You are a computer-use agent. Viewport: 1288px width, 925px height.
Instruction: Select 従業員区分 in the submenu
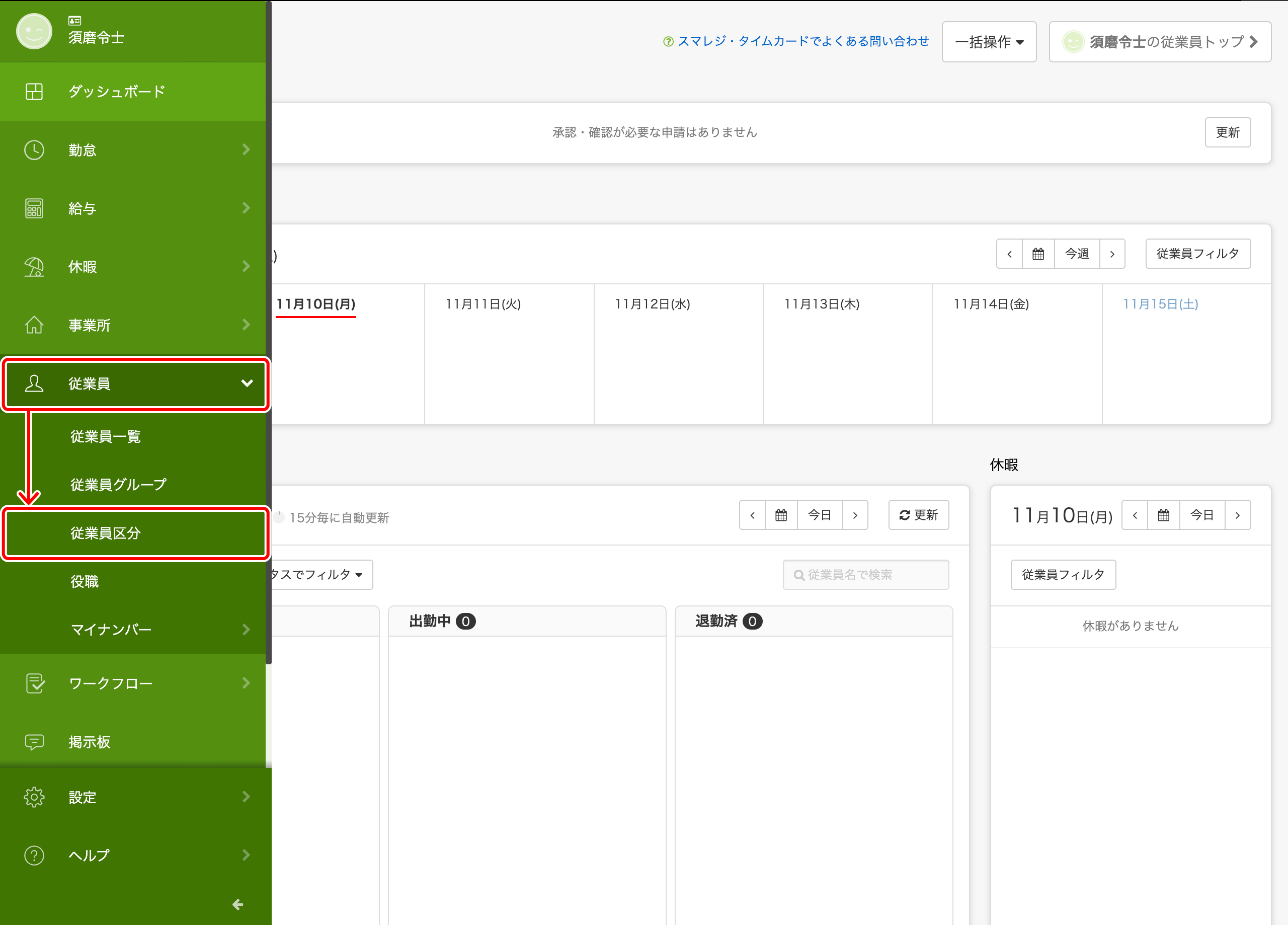(106, 533)
